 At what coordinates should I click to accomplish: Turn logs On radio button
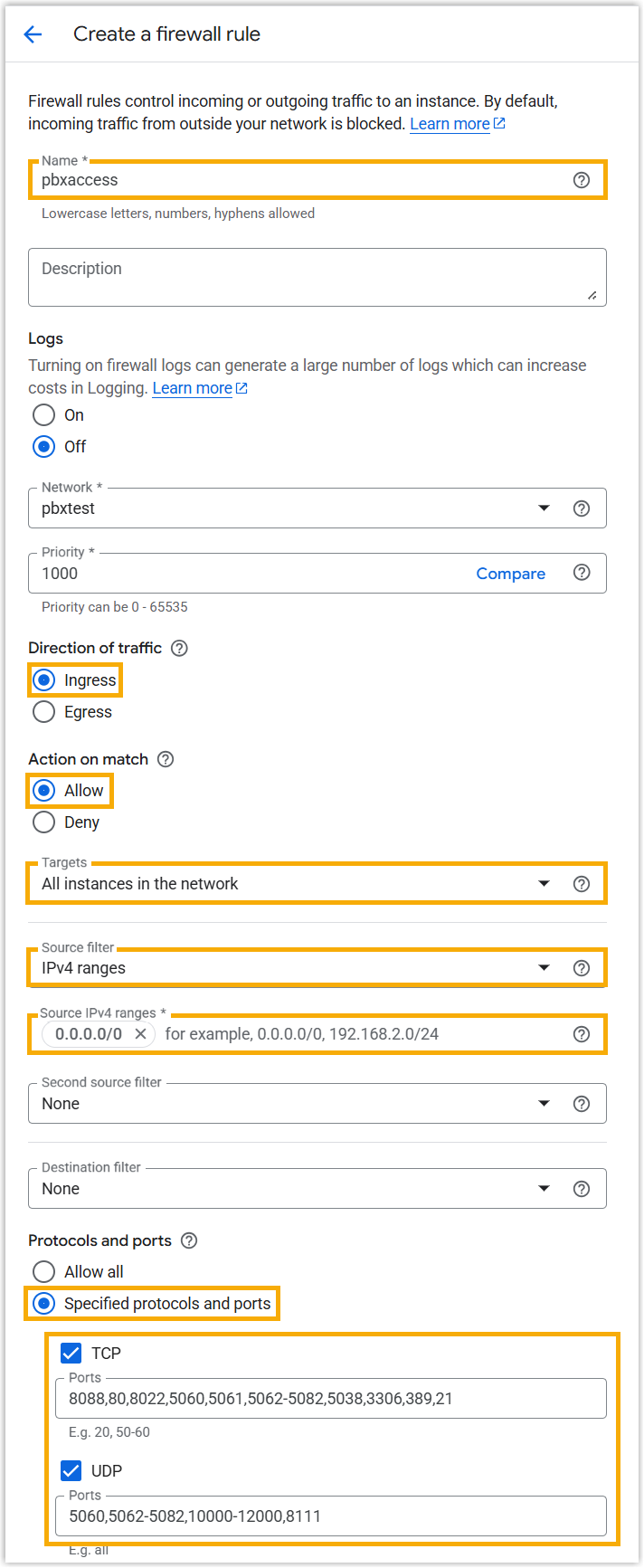tap(44, 415)
